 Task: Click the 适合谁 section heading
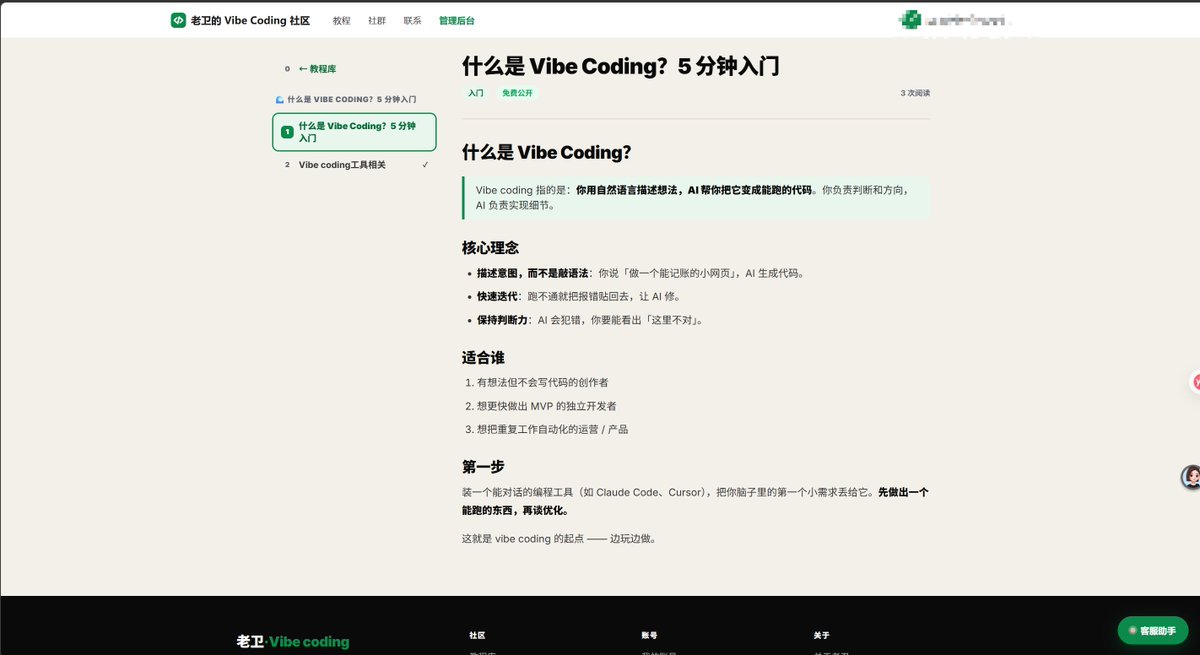click(x=483, y=357)
